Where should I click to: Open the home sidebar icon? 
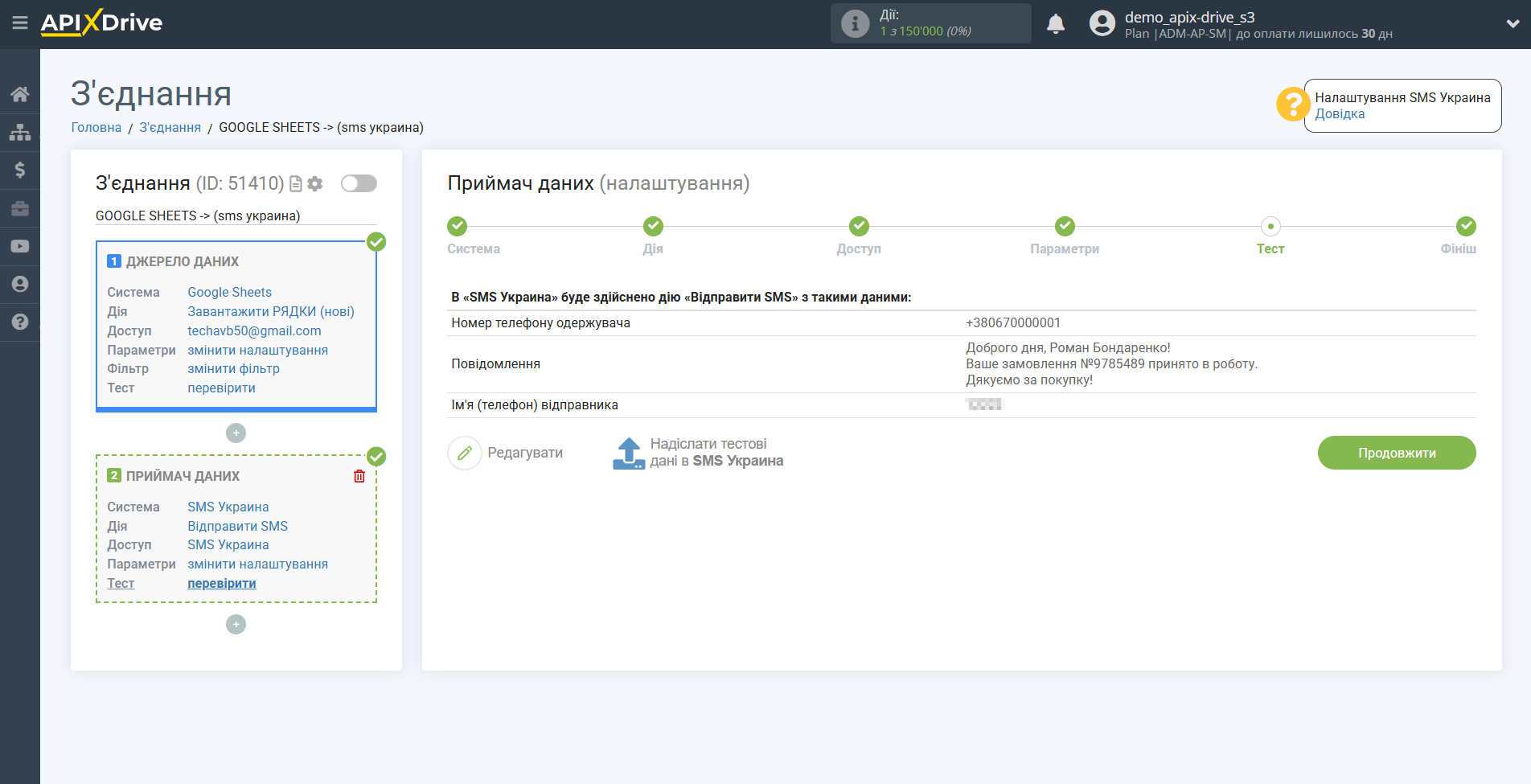(x=20, y=94)
